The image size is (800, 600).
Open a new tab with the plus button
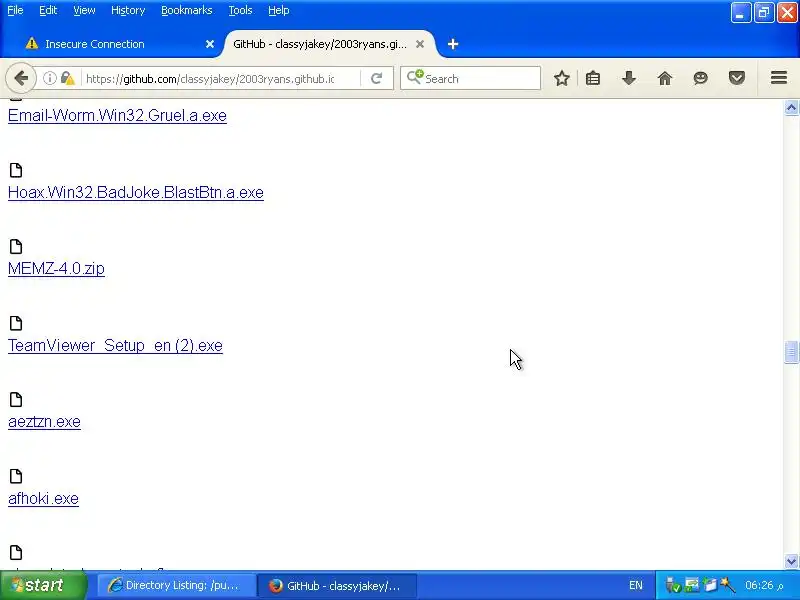pyautogui.click(x=453, y=44)
